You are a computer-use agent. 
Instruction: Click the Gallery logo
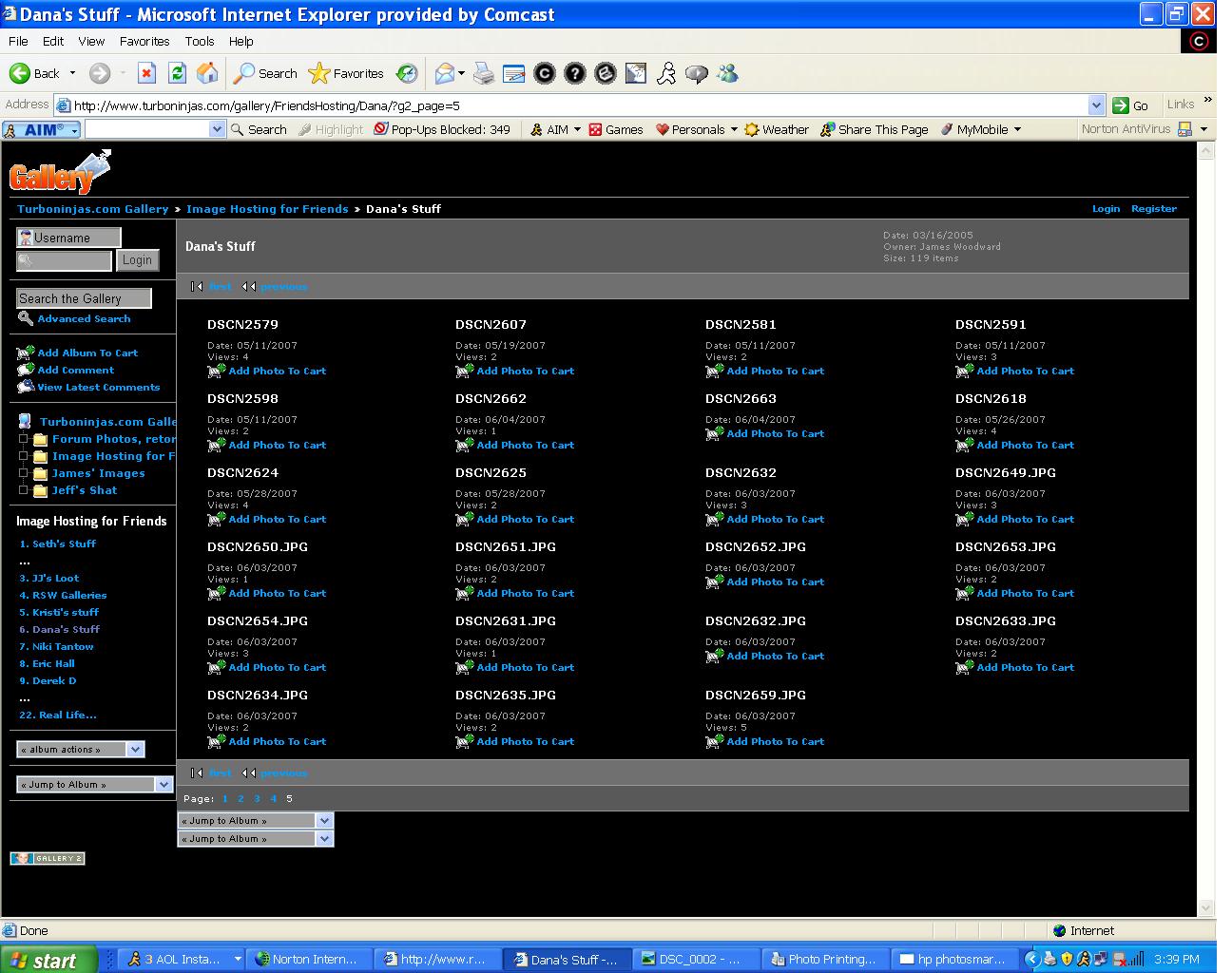60,172
